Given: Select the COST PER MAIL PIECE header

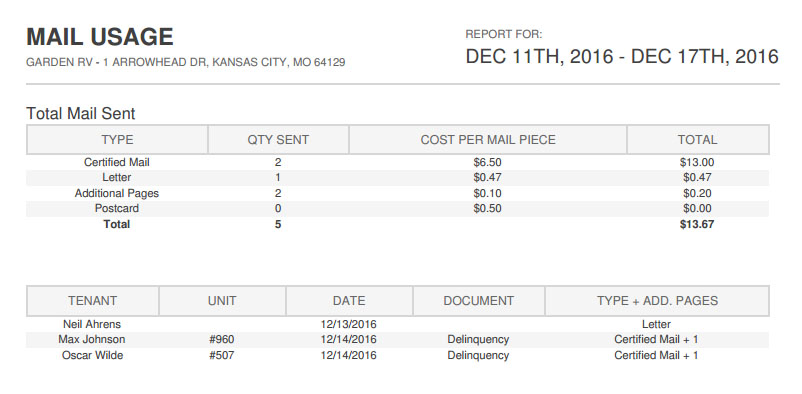Looking at the screenshot, I should 488,140.
